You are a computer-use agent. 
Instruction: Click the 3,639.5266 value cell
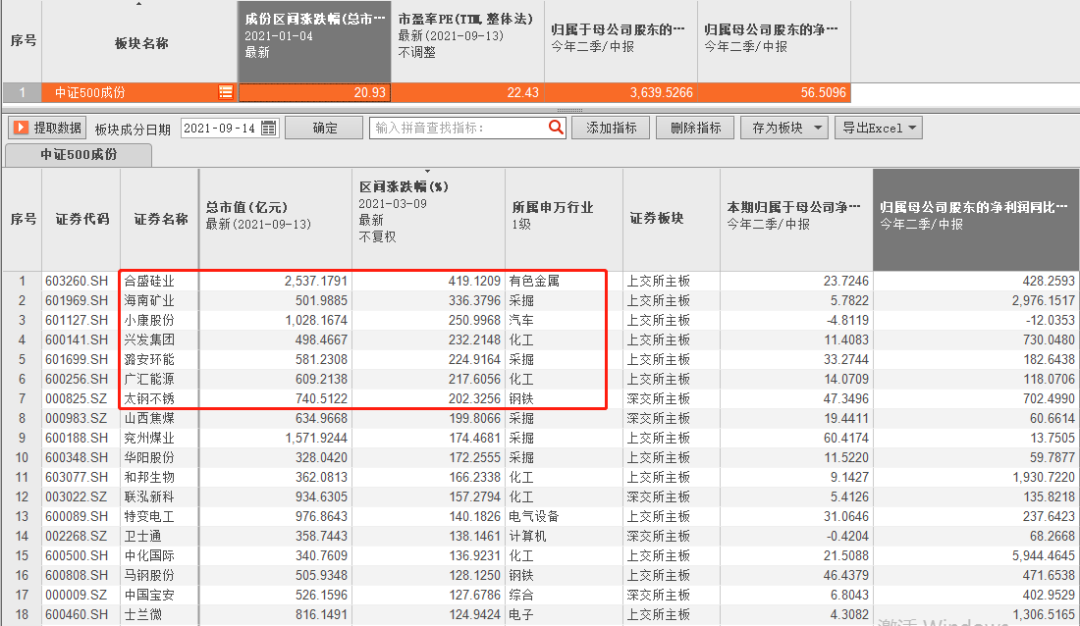click(x=621, y=92)
